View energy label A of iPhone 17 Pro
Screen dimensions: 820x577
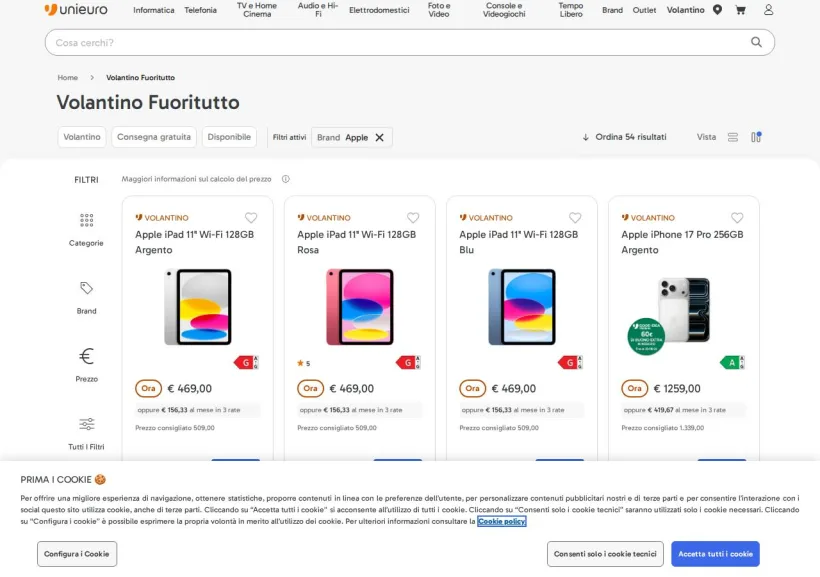(733, 362)
